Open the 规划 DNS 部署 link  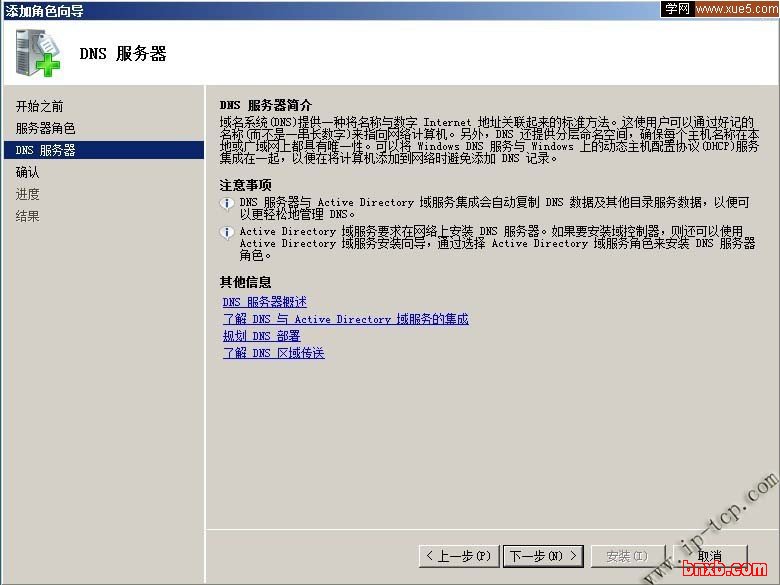pos(262,336)
